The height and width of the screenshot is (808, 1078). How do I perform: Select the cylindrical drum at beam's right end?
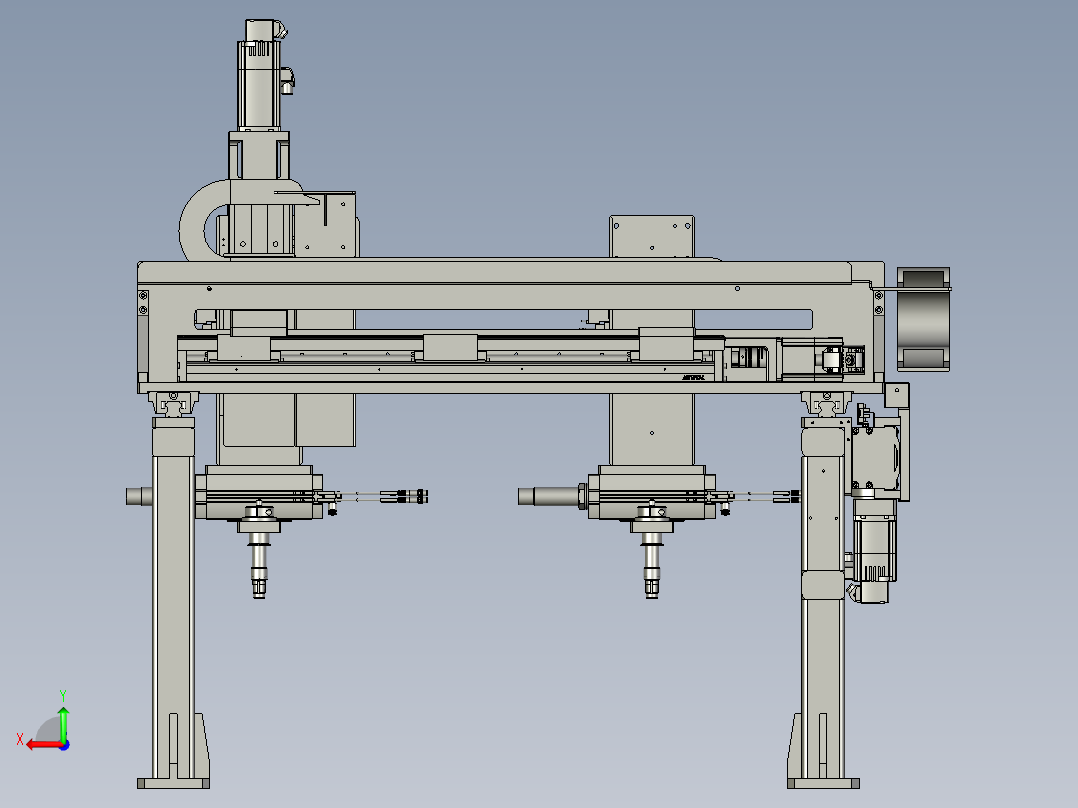tap(923, 320)
